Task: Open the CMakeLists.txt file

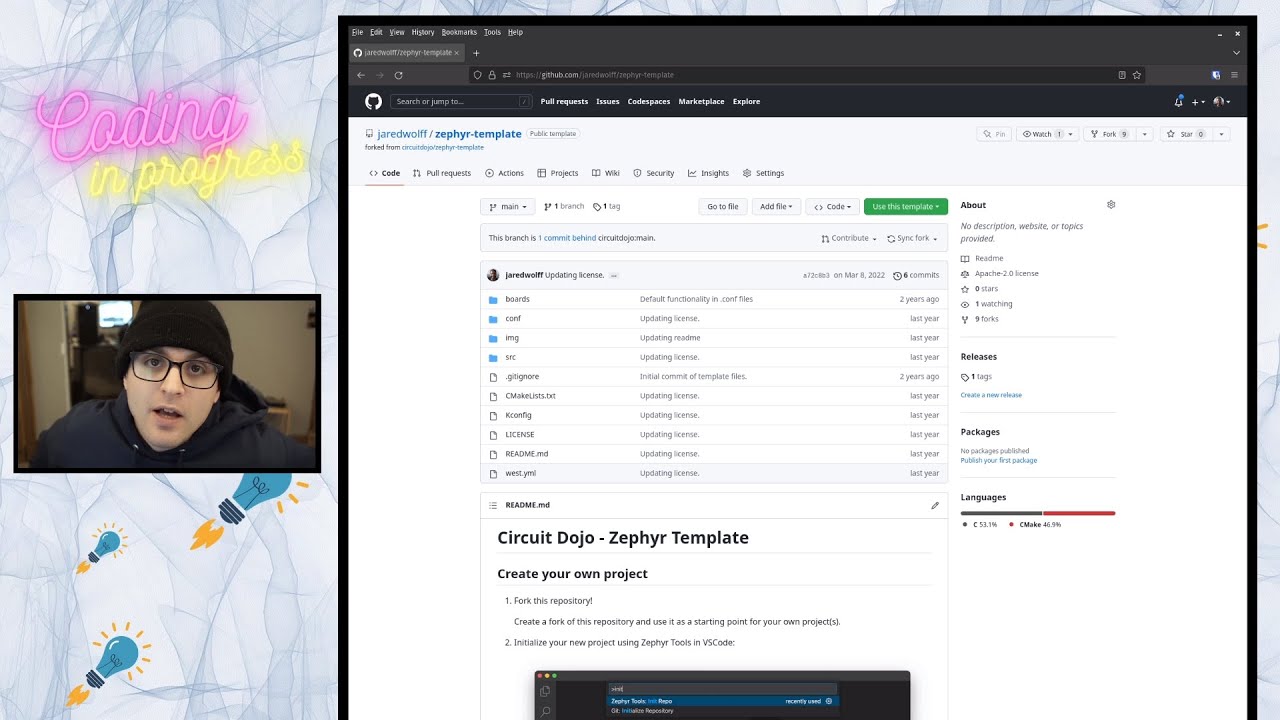Action: [x=530, y=396]
